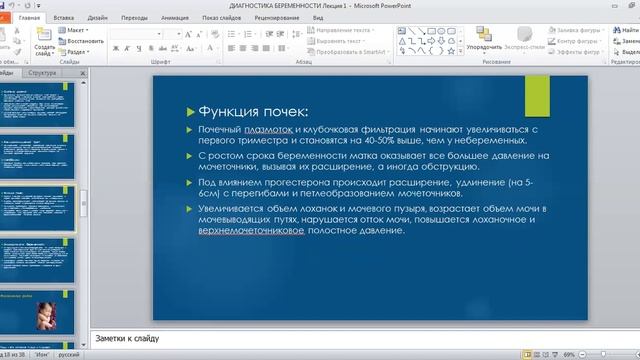Toggle Underline (Ч) formatting
This screenshot has height=360, width=640.
click(139, 49)
